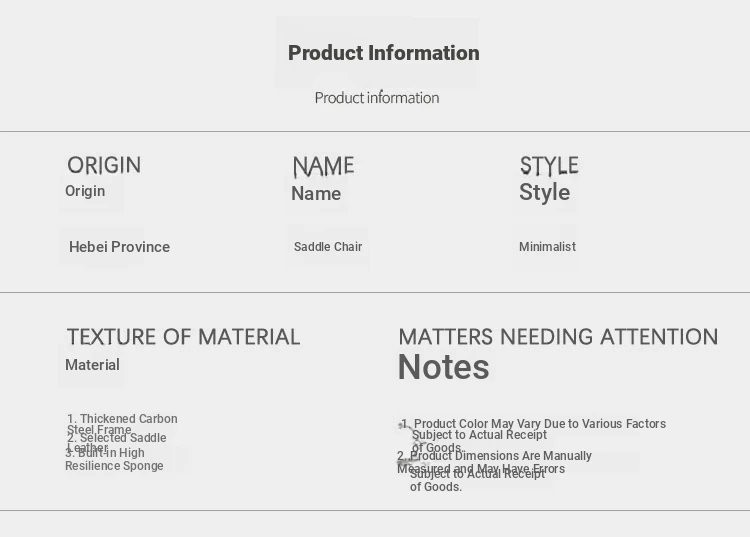Image resolution: width=750 pixels, height=537 pixels.
Task: Click the MATTERS NEEDING ATTENTION heading
Action: coord(558,337)
